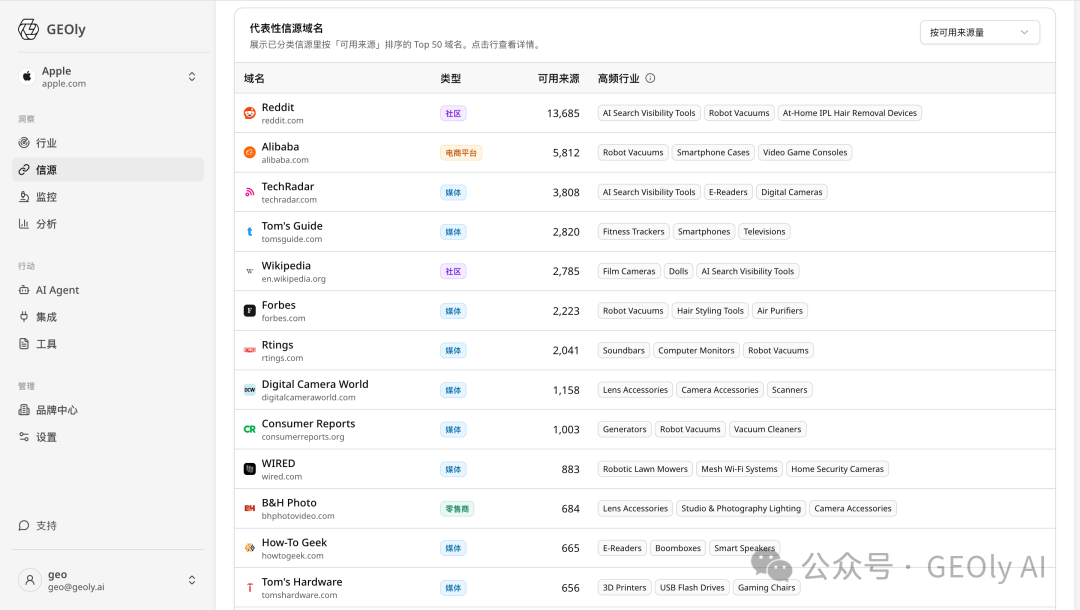Click the Hair Styling Tools tag
Screen dimensions: 1080x610
tap(710, 311)
